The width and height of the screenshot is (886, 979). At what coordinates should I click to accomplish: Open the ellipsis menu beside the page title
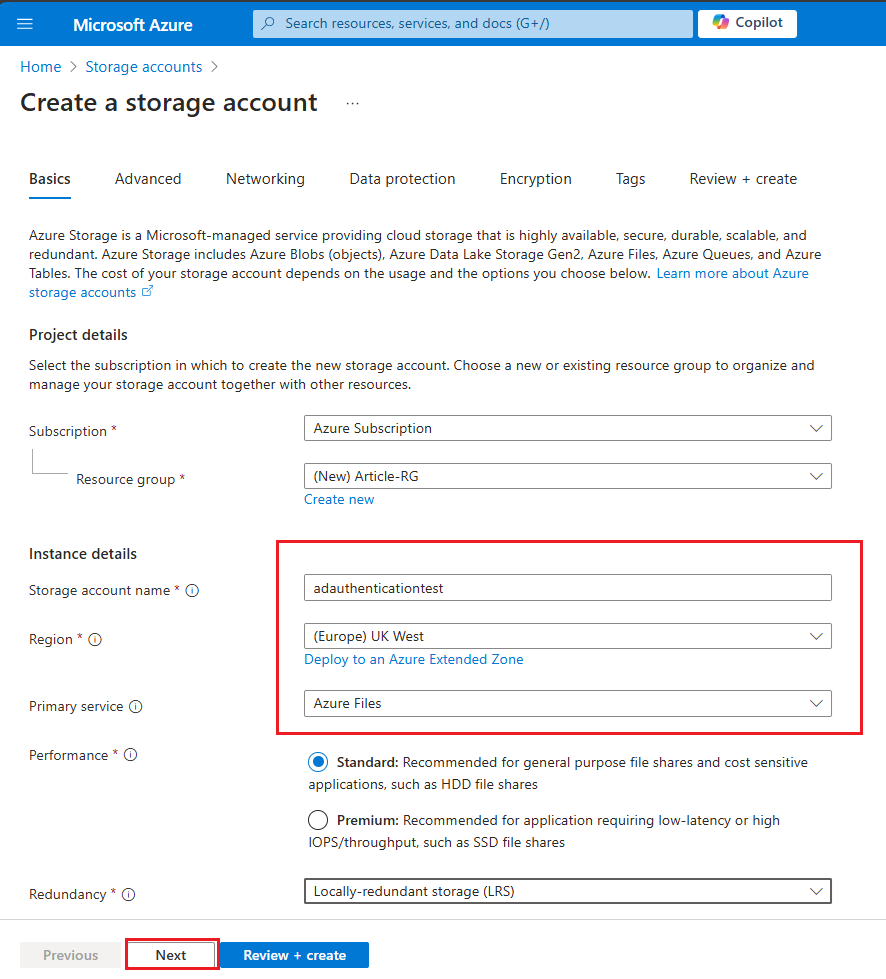coord(352,103)
